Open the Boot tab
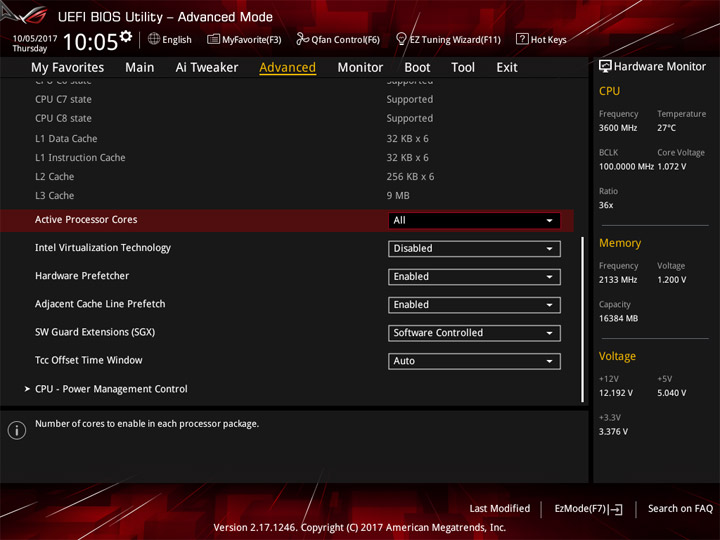720x540 pixels. (417, 68)
